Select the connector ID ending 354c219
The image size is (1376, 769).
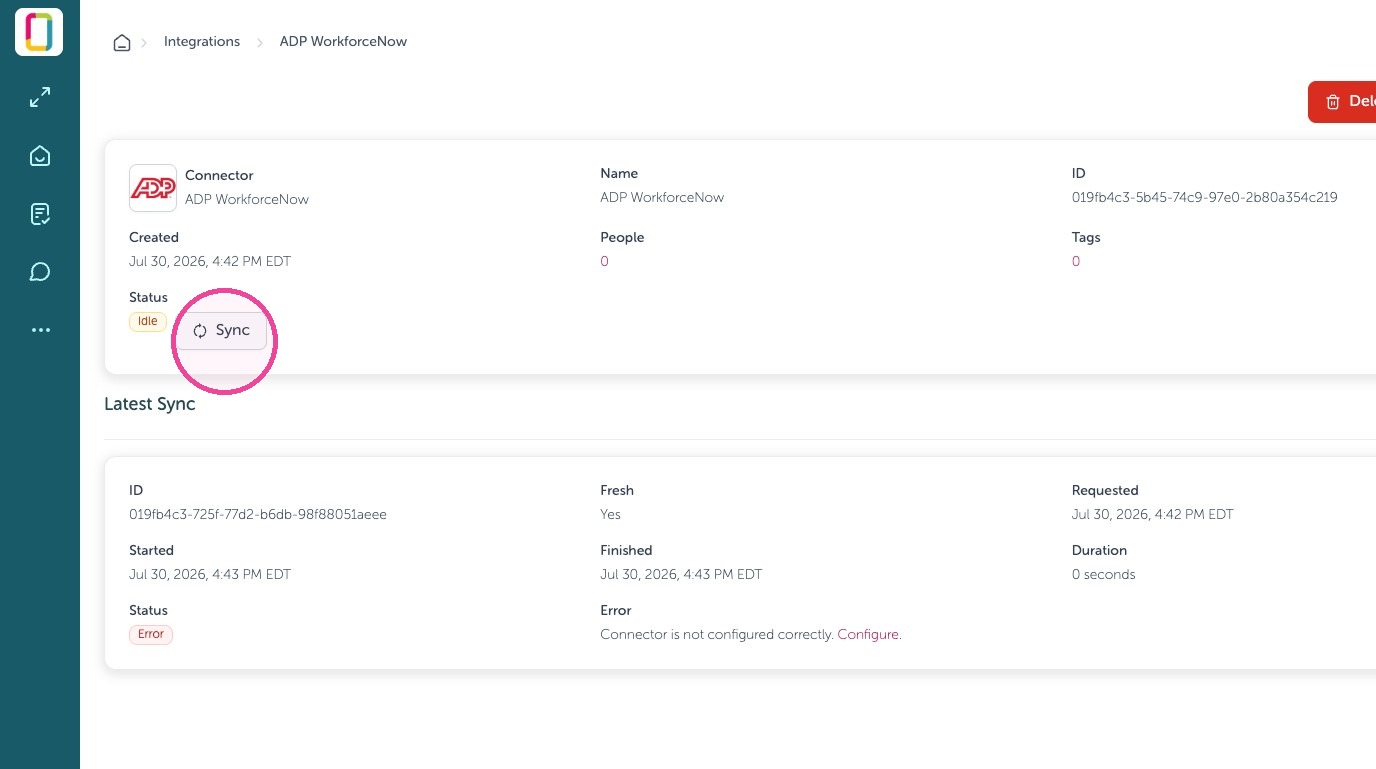tap(1204, 198)
